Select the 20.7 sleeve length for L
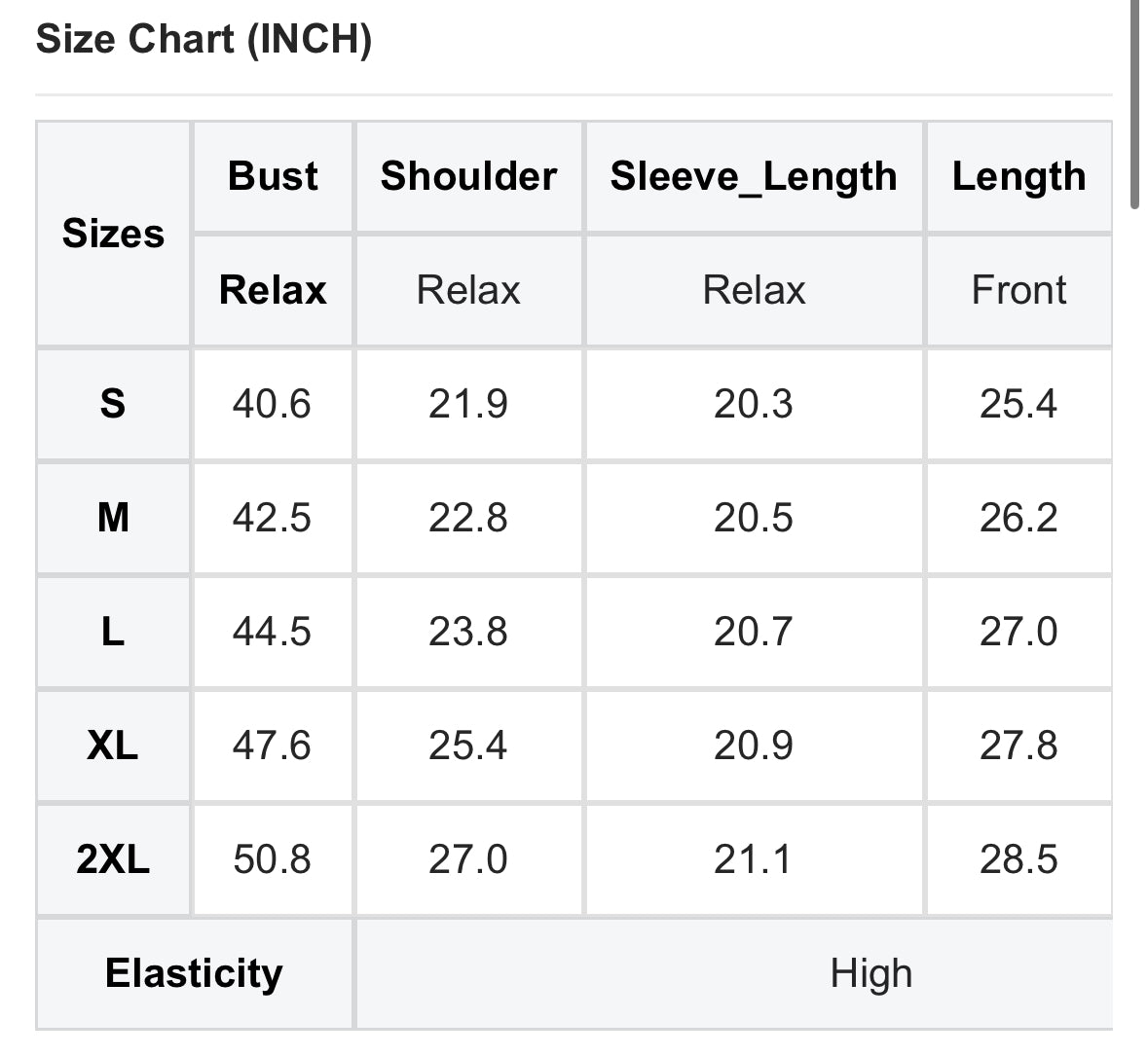Screen dimensions: 1148x1056 (x=754, y=632)
